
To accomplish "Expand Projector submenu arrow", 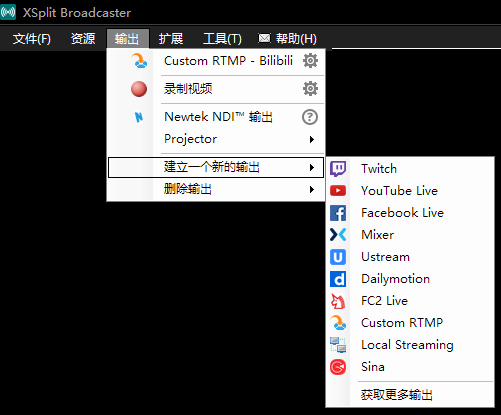I will (312, 139).
